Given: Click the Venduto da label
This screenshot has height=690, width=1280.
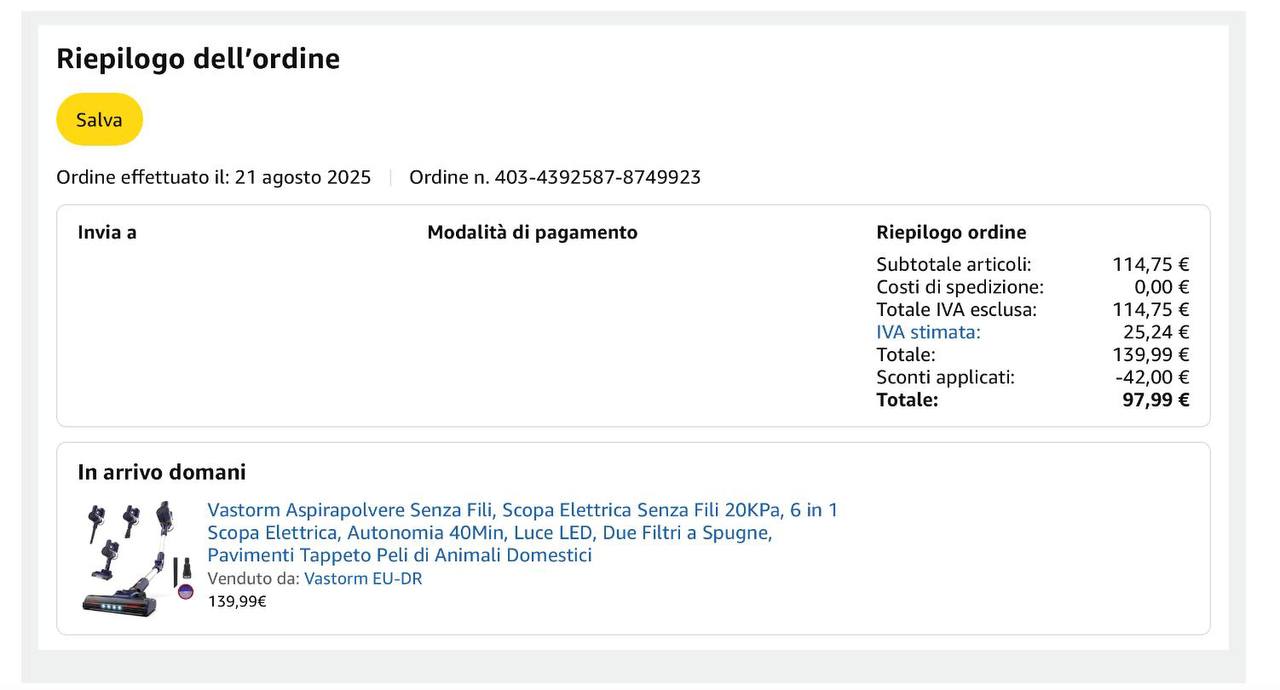Looking at the screenshot, I should (253, 578).
